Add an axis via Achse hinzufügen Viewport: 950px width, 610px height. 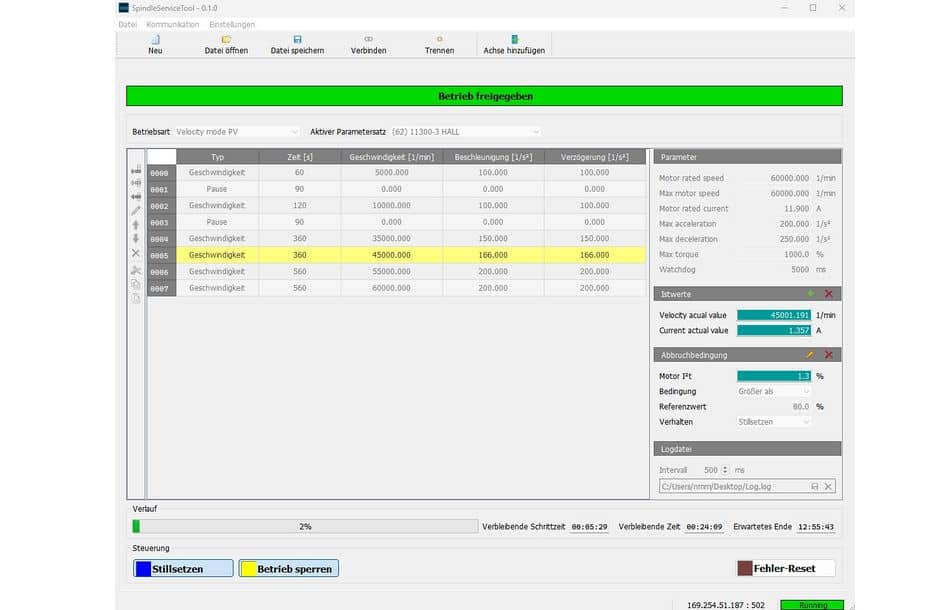click(514, 44)
